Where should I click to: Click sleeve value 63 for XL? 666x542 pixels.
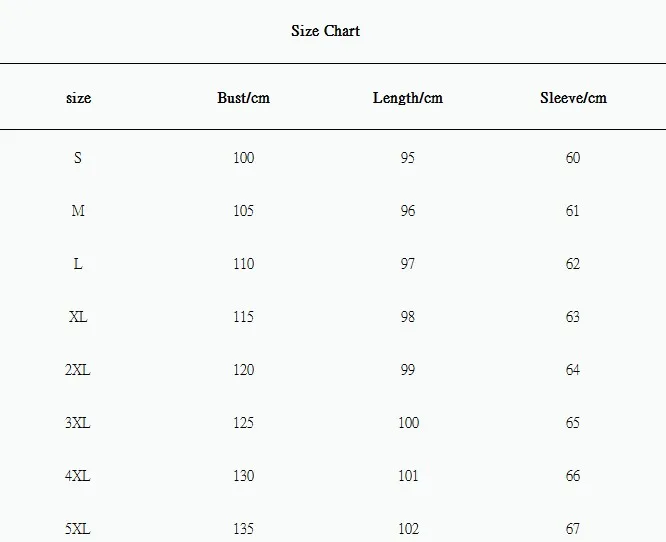pyautogui.click(x=573, y=317)
